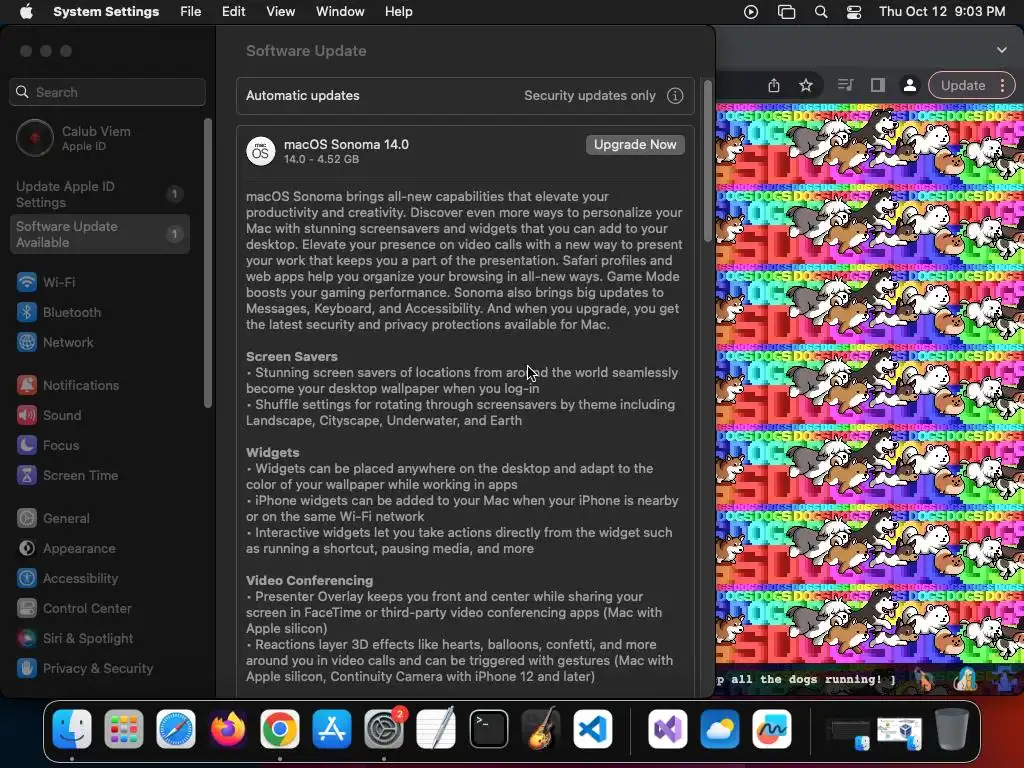The image size is (1024, 768).
Task: Open Notifications settings in sidebar
Action: coord(68,385)
